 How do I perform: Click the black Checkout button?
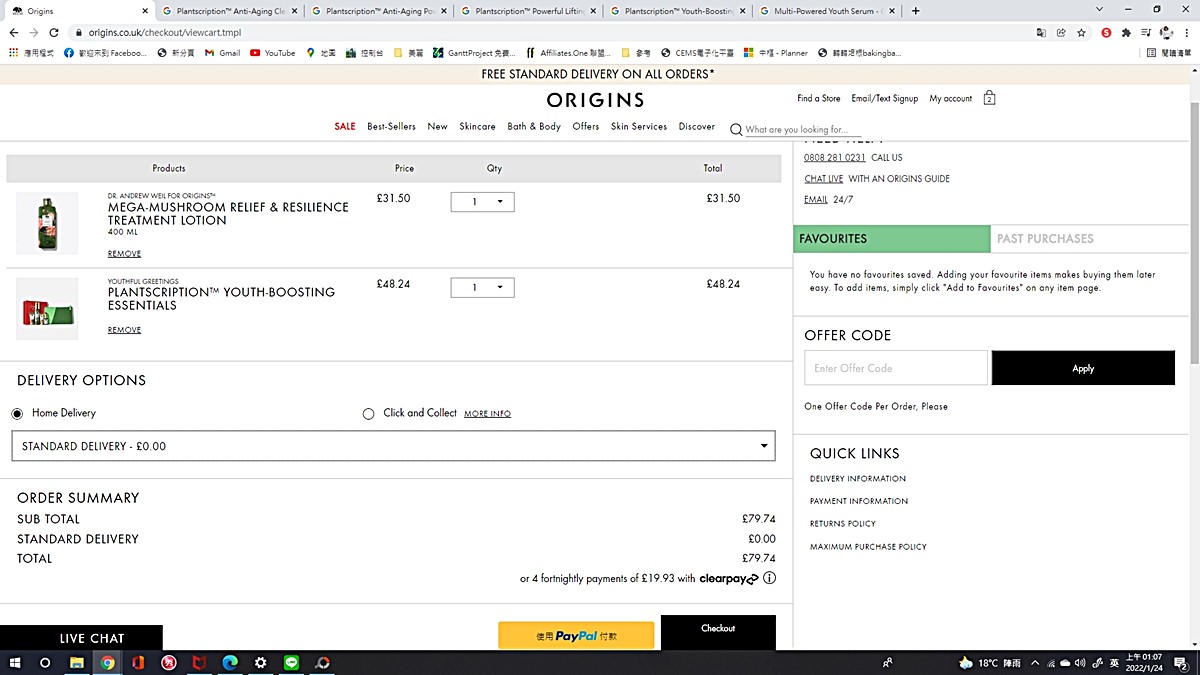(x=718, y=632)
